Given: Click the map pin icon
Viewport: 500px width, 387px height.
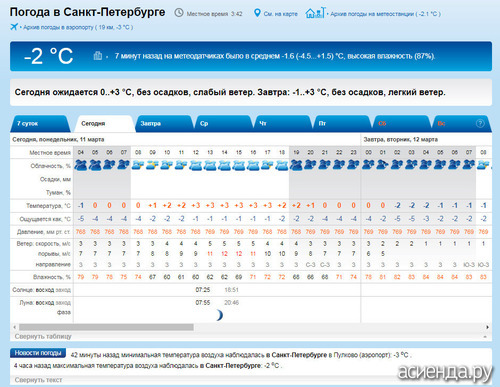Looking at the screenshot, I should click(257, 13).
